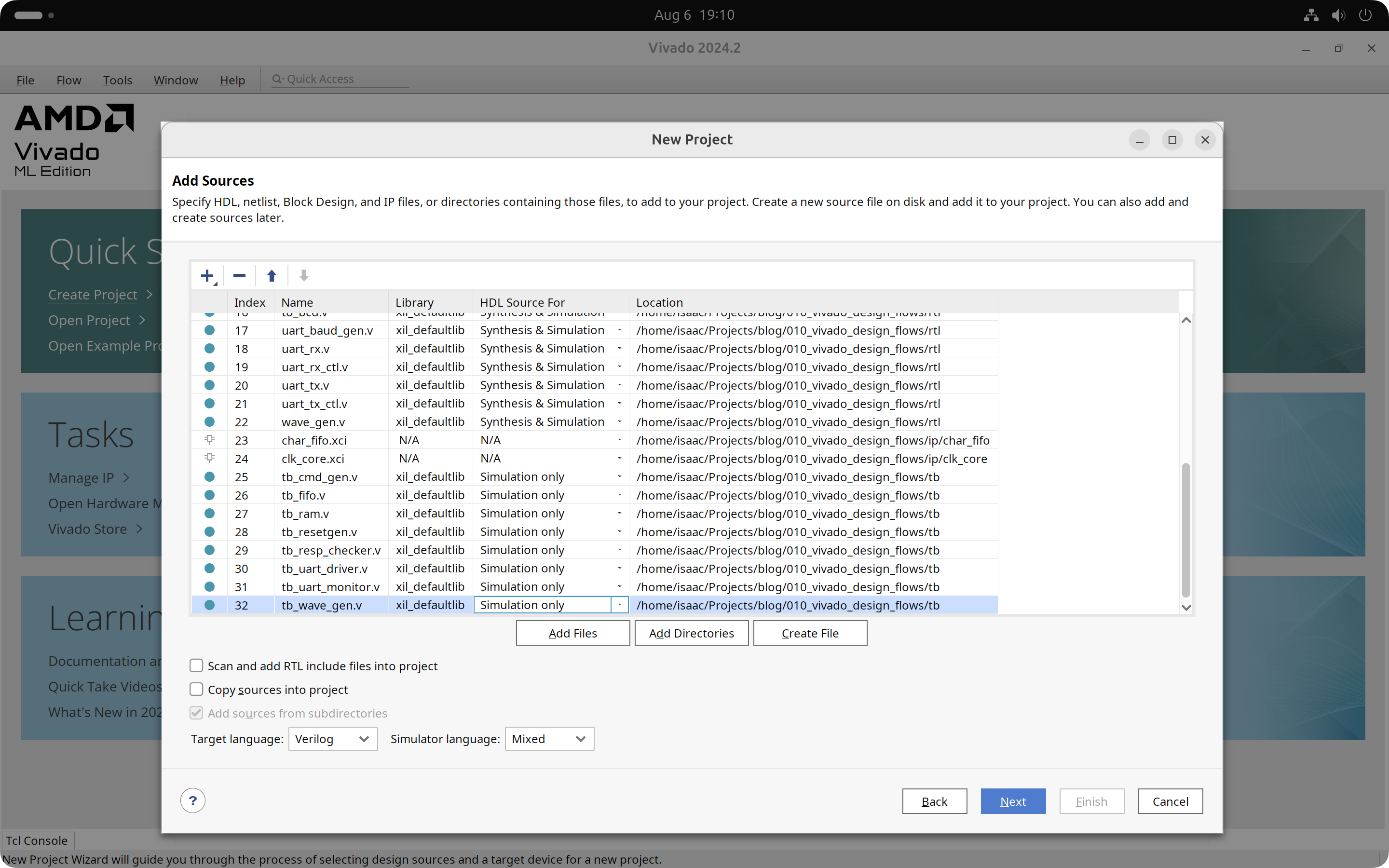Screen dimensions: 1389x868
Task: Enable Scan and add RTL include files
Action: [196, 665]
